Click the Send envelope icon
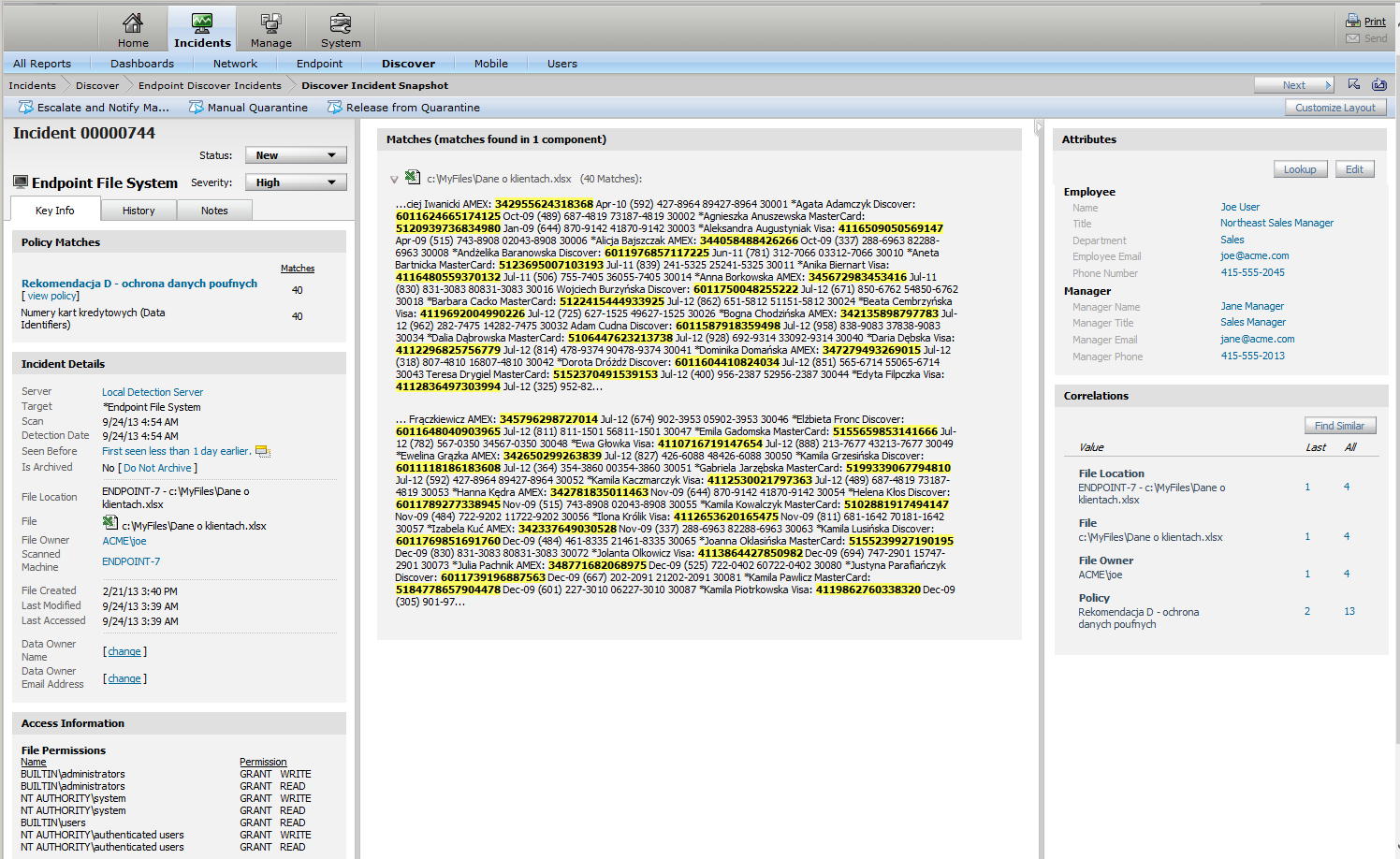The image size is (1400, 859). point(1353,38)
